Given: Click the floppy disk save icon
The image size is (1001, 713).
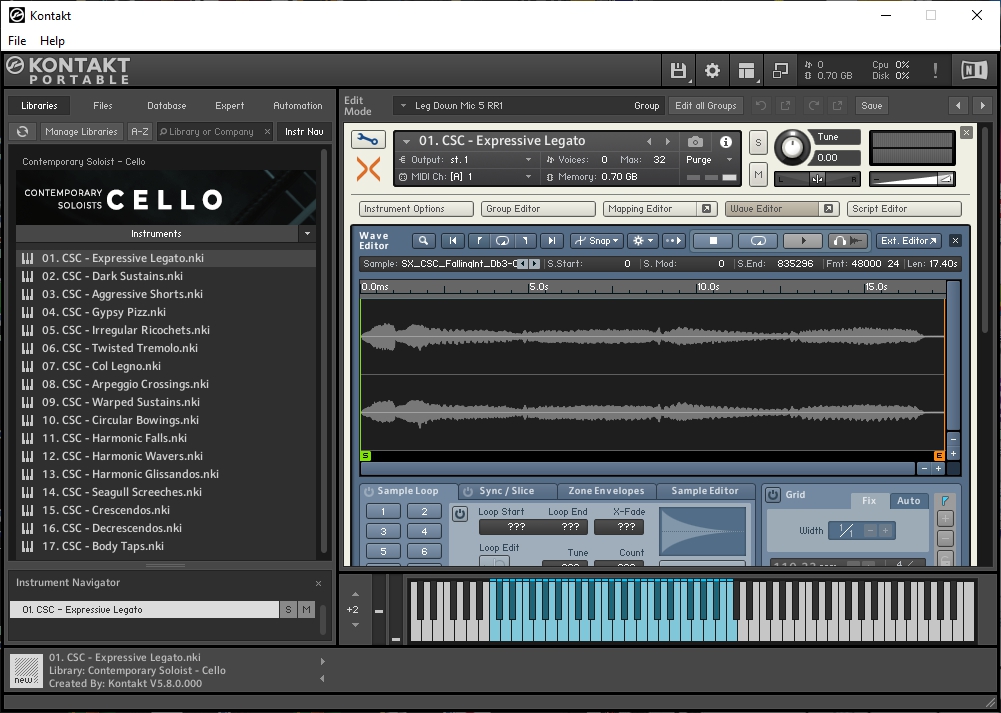Looking at the screenshot, I should click(x=678, y=70).
